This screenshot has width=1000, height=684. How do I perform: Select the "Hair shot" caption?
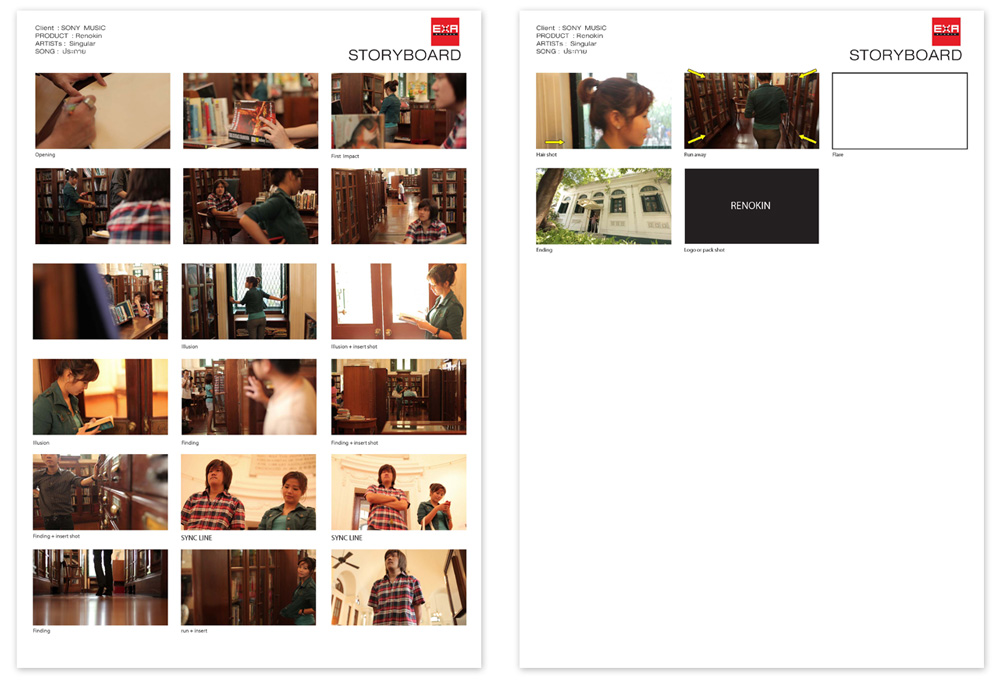click(x=547, y=155)
